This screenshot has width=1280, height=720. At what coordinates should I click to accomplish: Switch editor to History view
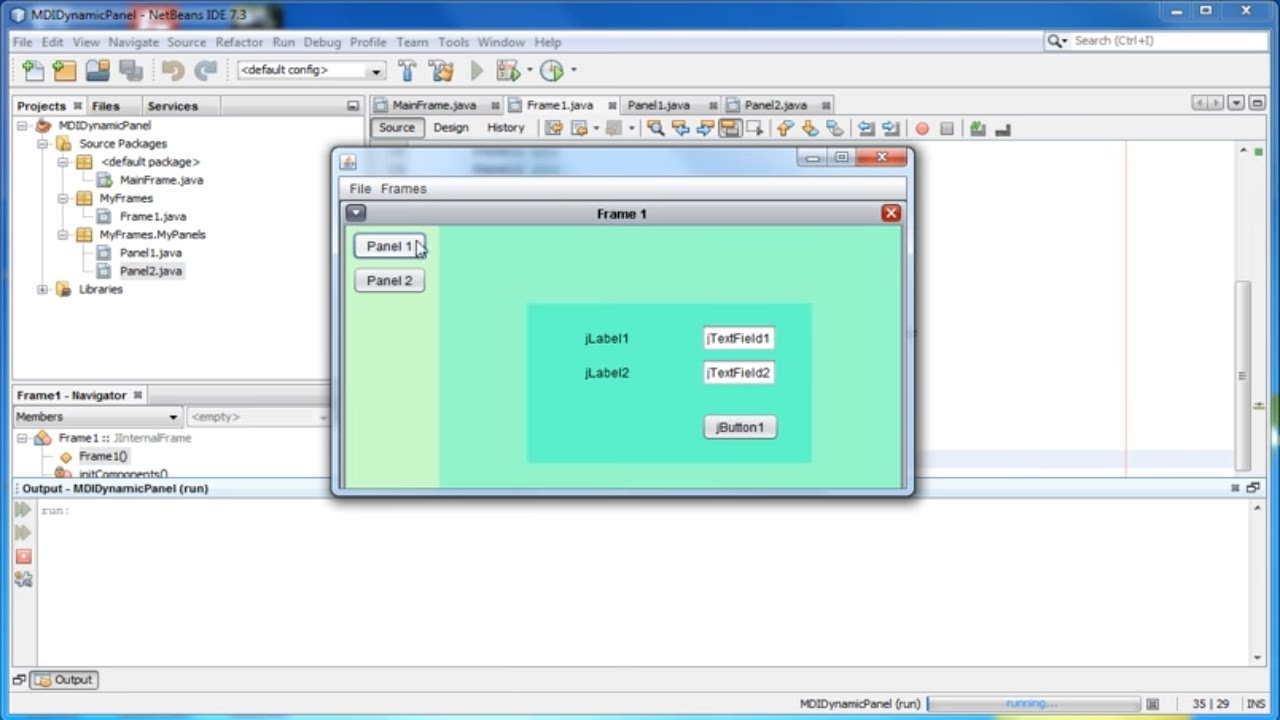(505, 128)
